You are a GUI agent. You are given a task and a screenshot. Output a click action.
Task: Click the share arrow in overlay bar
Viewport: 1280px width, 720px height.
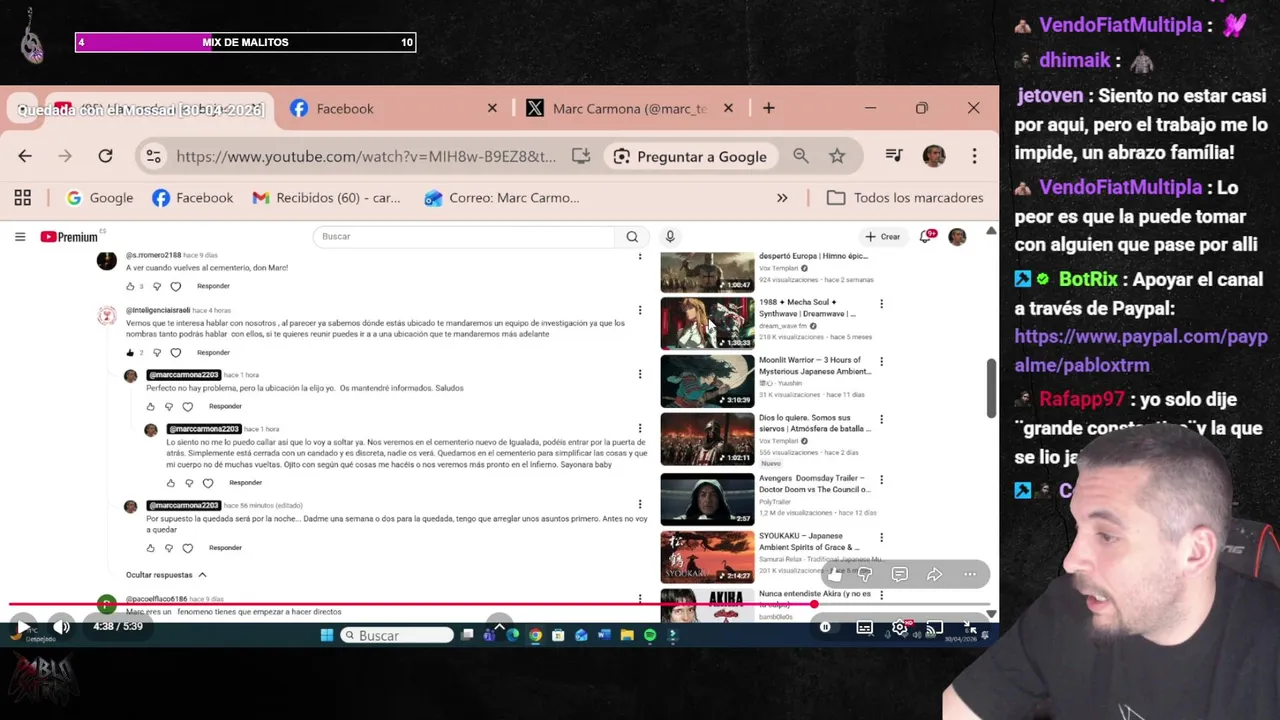pos(934,574)
